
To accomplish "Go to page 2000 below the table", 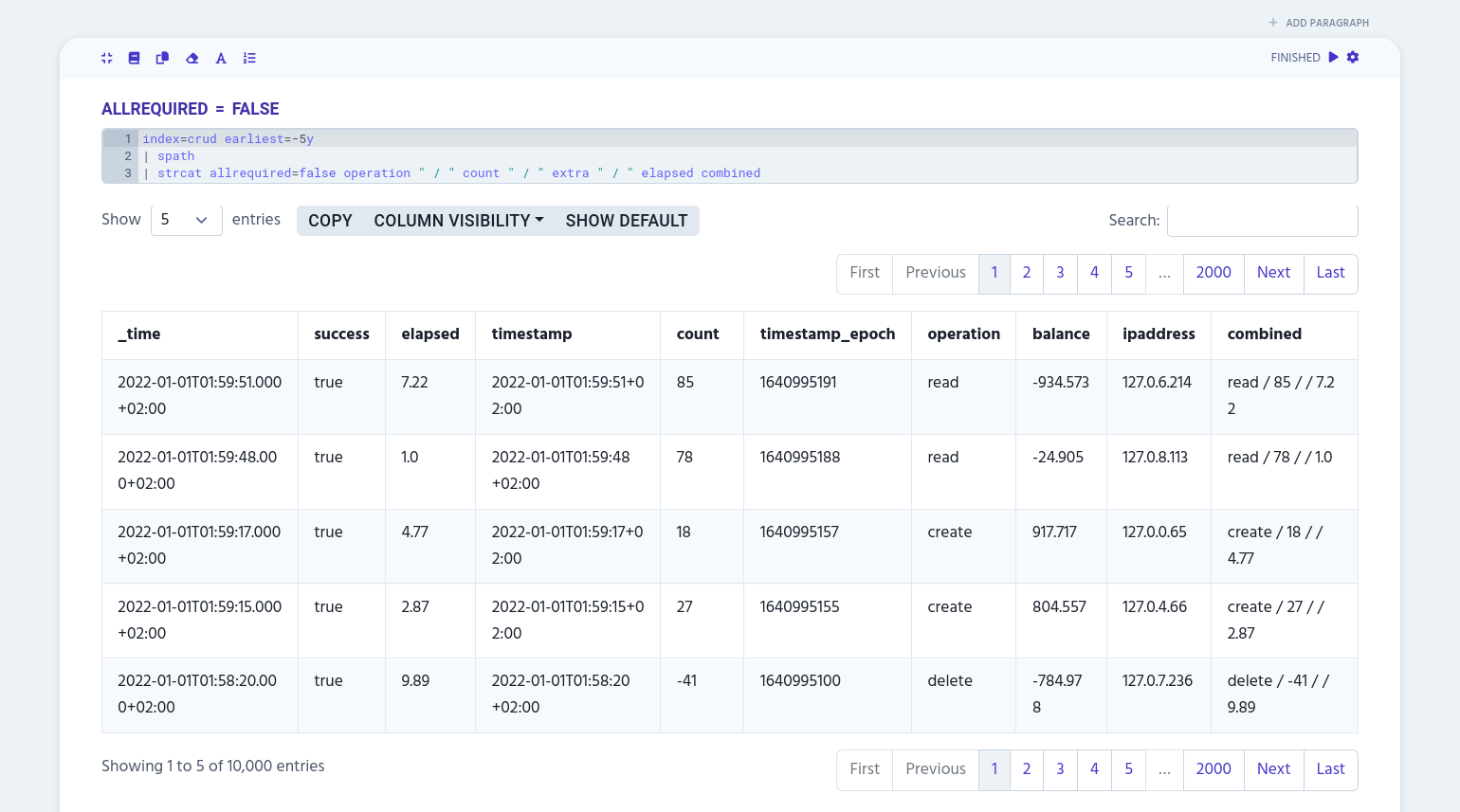I will (1214, 770).
